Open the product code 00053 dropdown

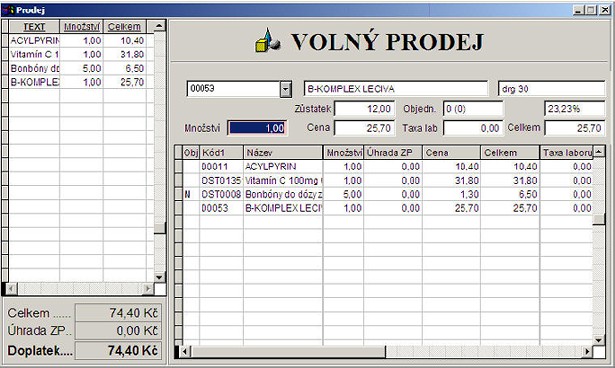[286, 89]
